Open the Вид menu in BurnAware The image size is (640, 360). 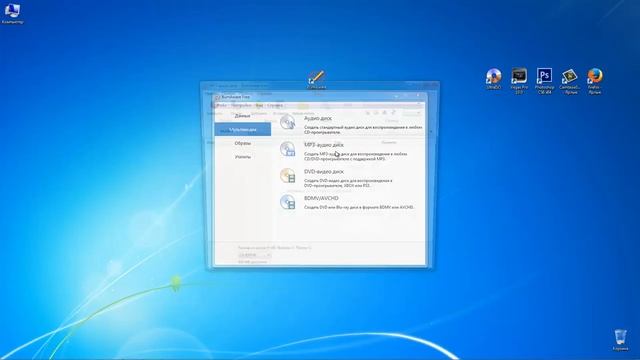tap(259, 105)
